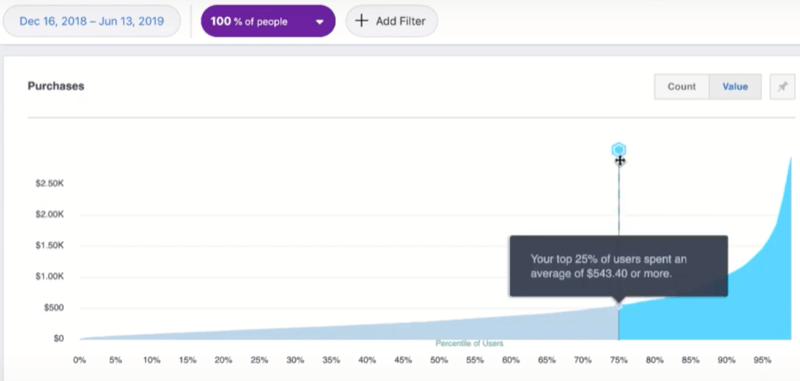Click the Percentile of Users axis label
Image resolution: width=800 pixels, height=381 pixels.
pyautogui.click(x=469, y=343)
